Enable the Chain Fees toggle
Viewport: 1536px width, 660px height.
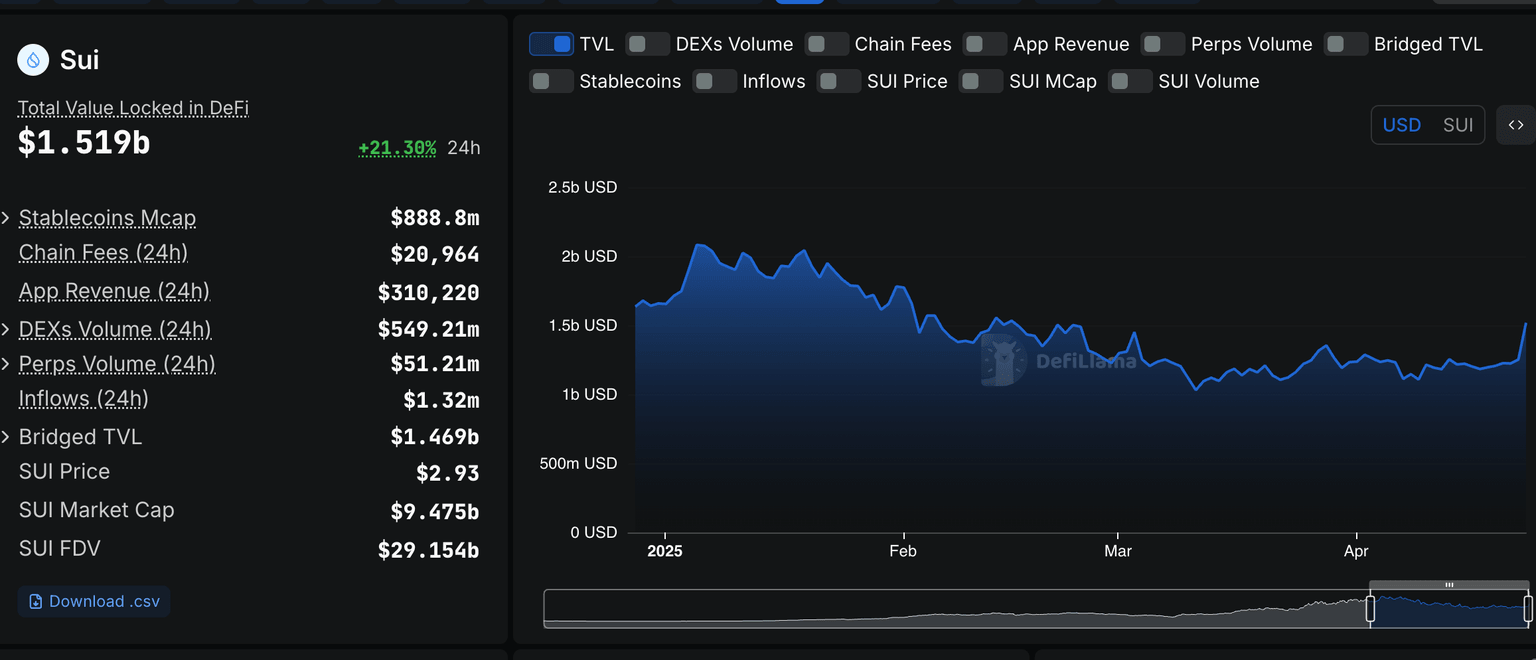pyautogui.click(x=827, y=44)
